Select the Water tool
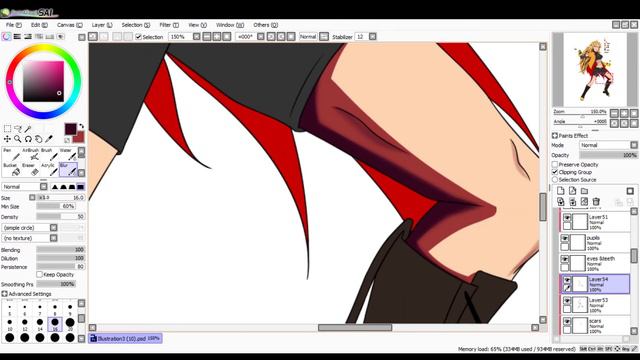Image resolution: width=640 pixels, height=360 pixels. [x=68, y=155]
